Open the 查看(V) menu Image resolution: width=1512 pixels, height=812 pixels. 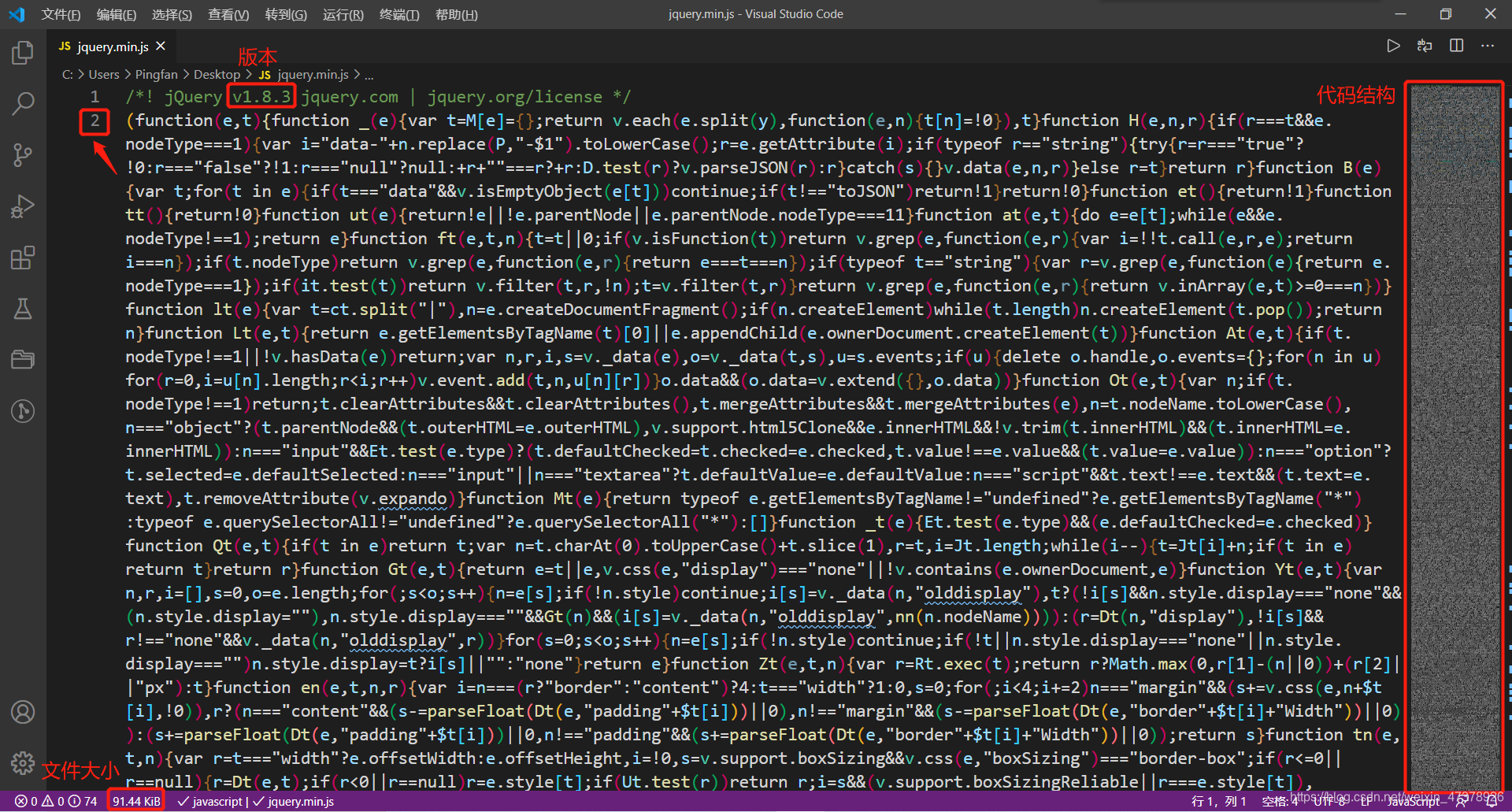click(x=228, y=14)
